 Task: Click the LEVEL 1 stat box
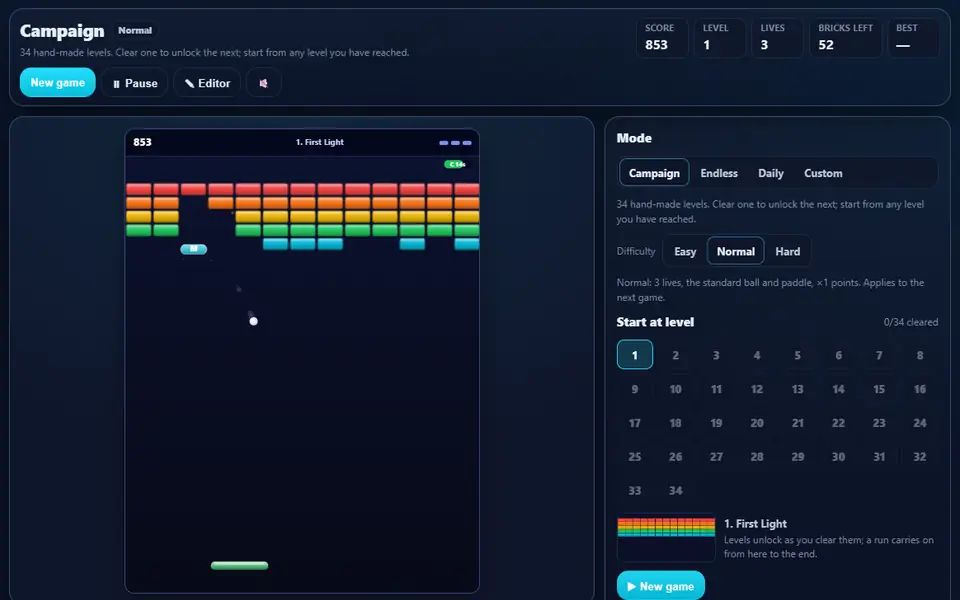click(719, 38)
